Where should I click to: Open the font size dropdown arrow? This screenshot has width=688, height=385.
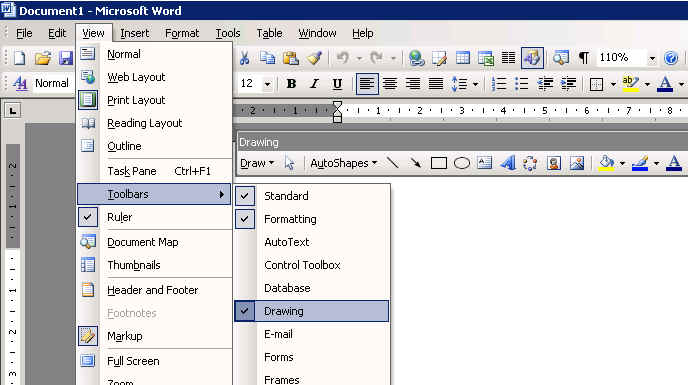267,83
